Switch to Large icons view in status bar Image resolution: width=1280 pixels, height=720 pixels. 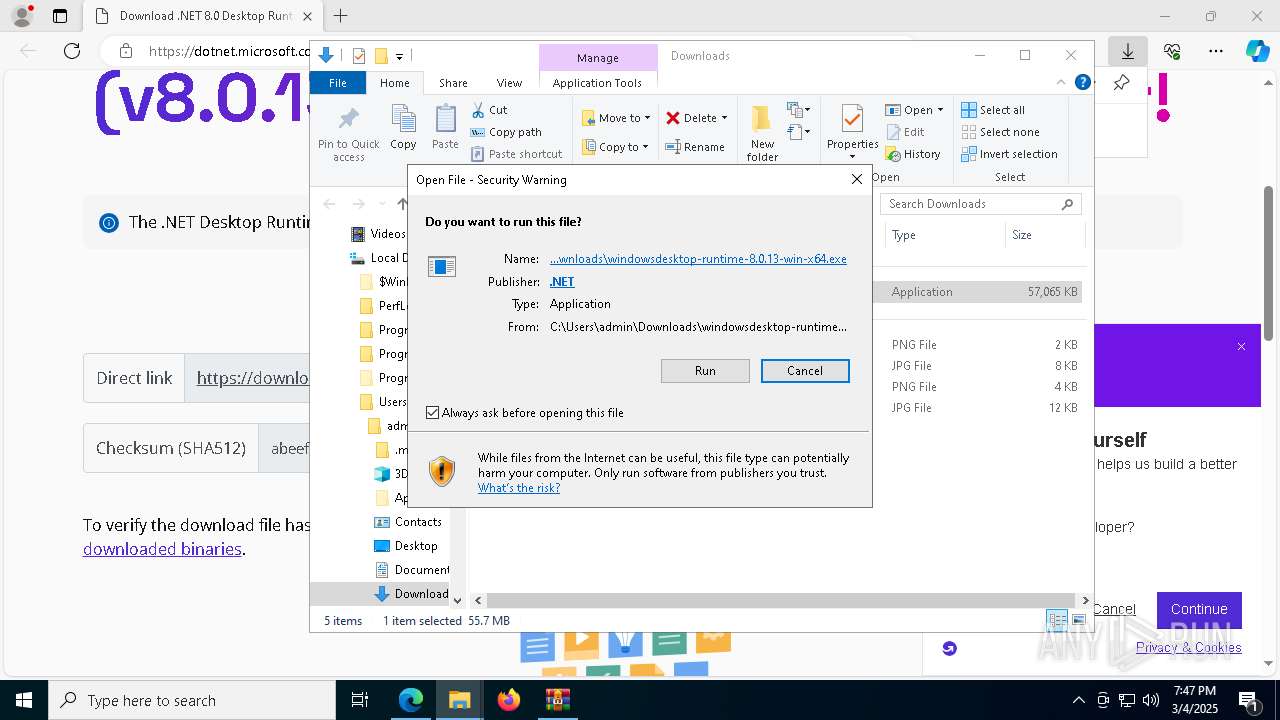1078,620
